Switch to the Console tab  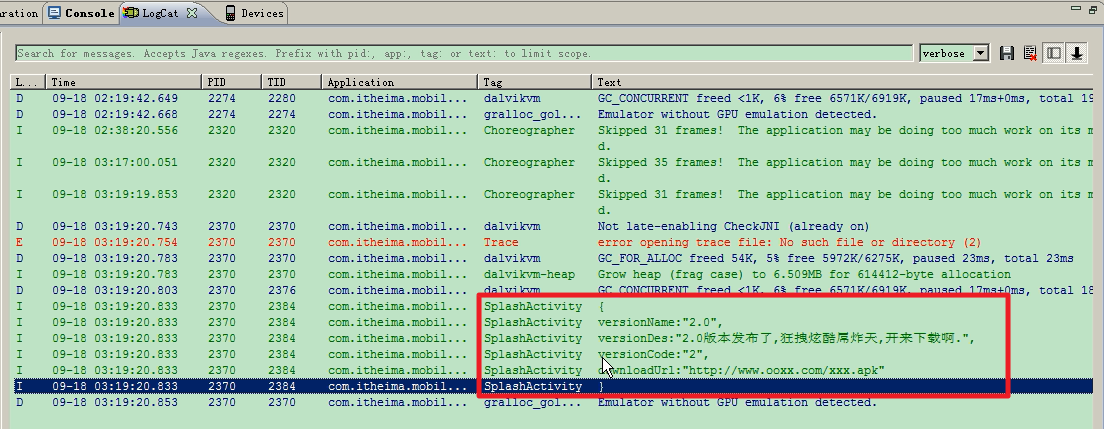pos(82,13)
